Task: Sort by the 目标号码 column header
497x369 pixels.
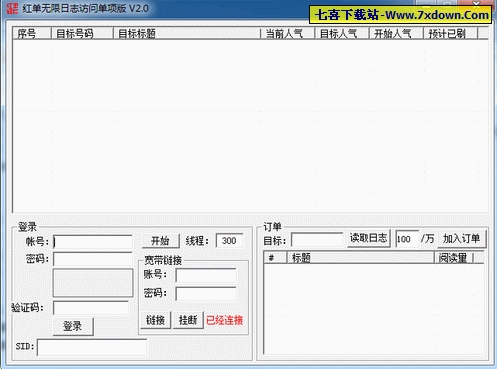Action: [x=82, y=33]
